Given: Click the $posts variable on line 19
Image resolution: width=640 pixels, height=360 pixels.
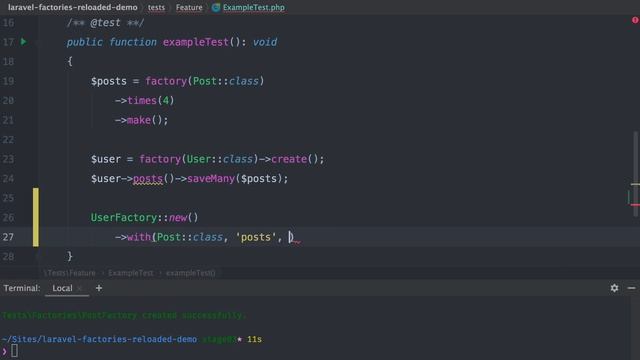Looking at the screenshot, I should pyautogui.click(x=109, y=81).
